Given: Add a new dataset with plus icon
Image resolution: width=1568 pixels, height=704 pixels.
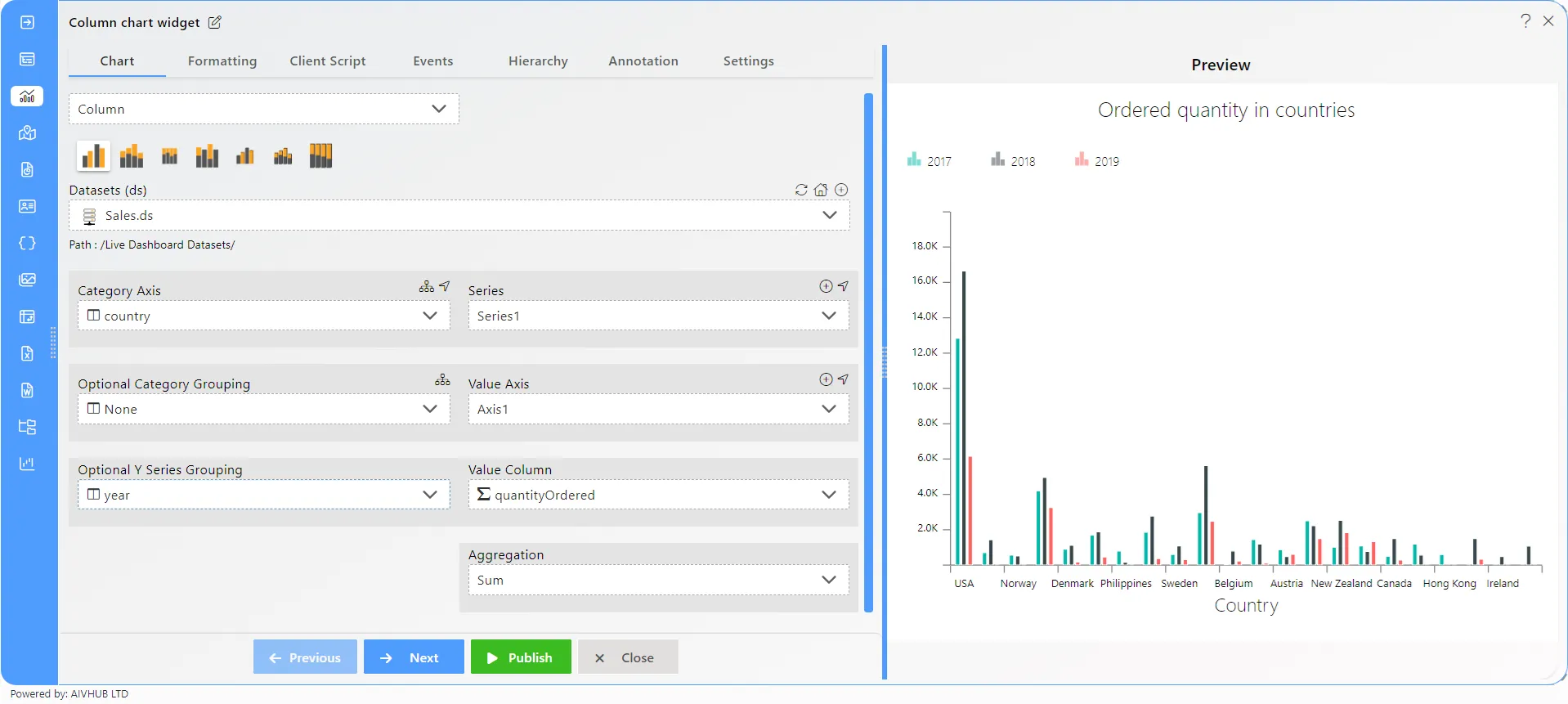Looking at the screenshot, I should click(841, 190).
